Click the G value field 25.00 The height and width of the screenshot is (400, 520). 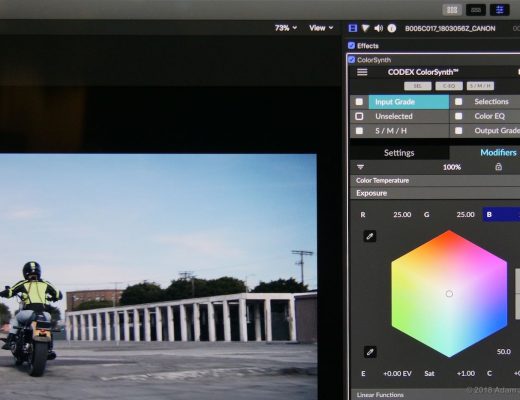click(465, 214)
